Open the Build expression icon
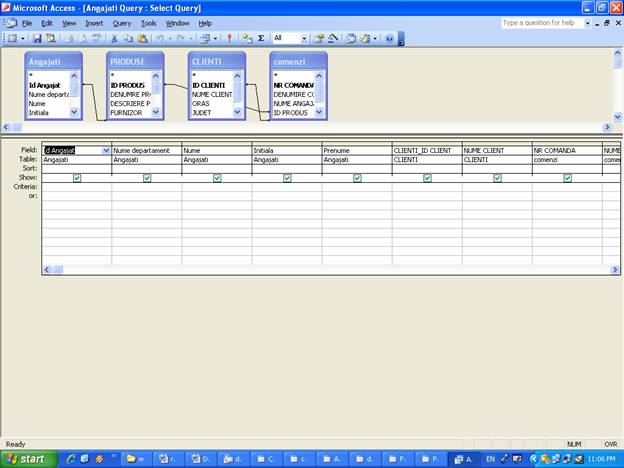 point(333,38)
